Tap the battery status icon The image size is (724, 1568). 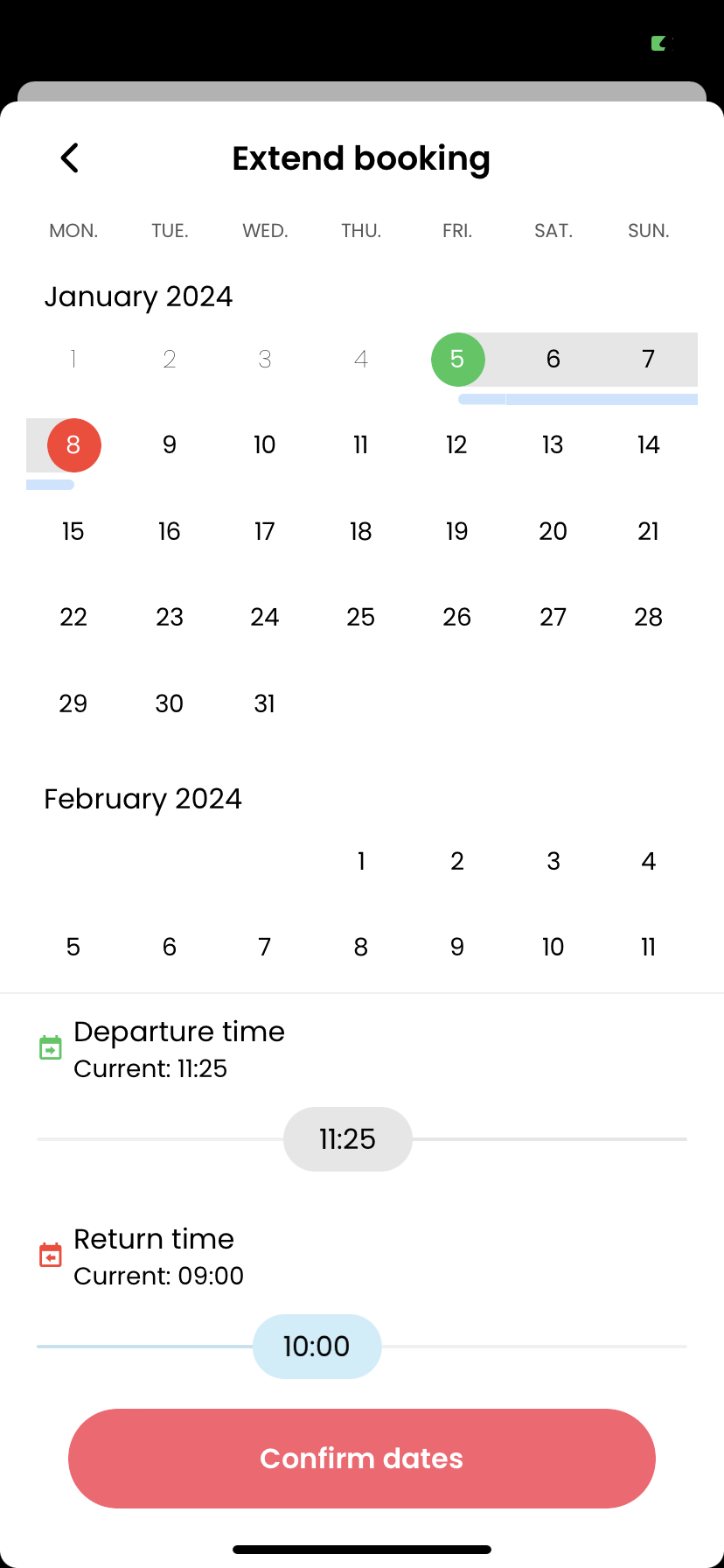click(661, 43)
